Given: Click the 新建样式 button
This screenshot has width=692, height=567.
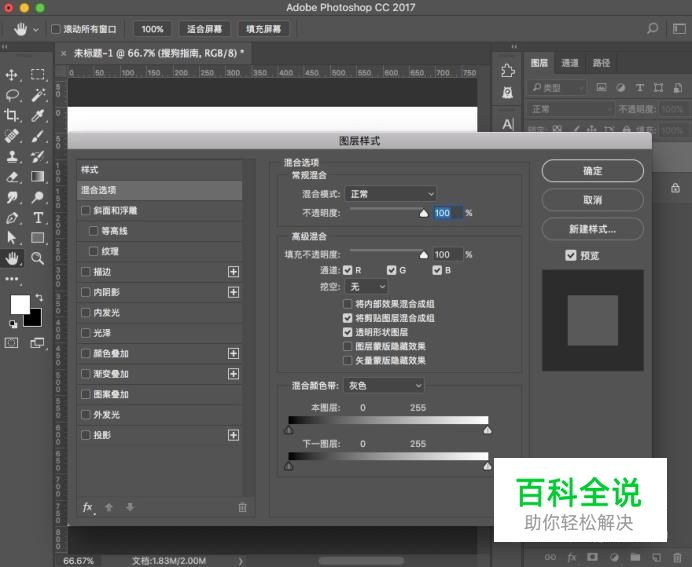Looking at the screenshot, I should point(593,229).
